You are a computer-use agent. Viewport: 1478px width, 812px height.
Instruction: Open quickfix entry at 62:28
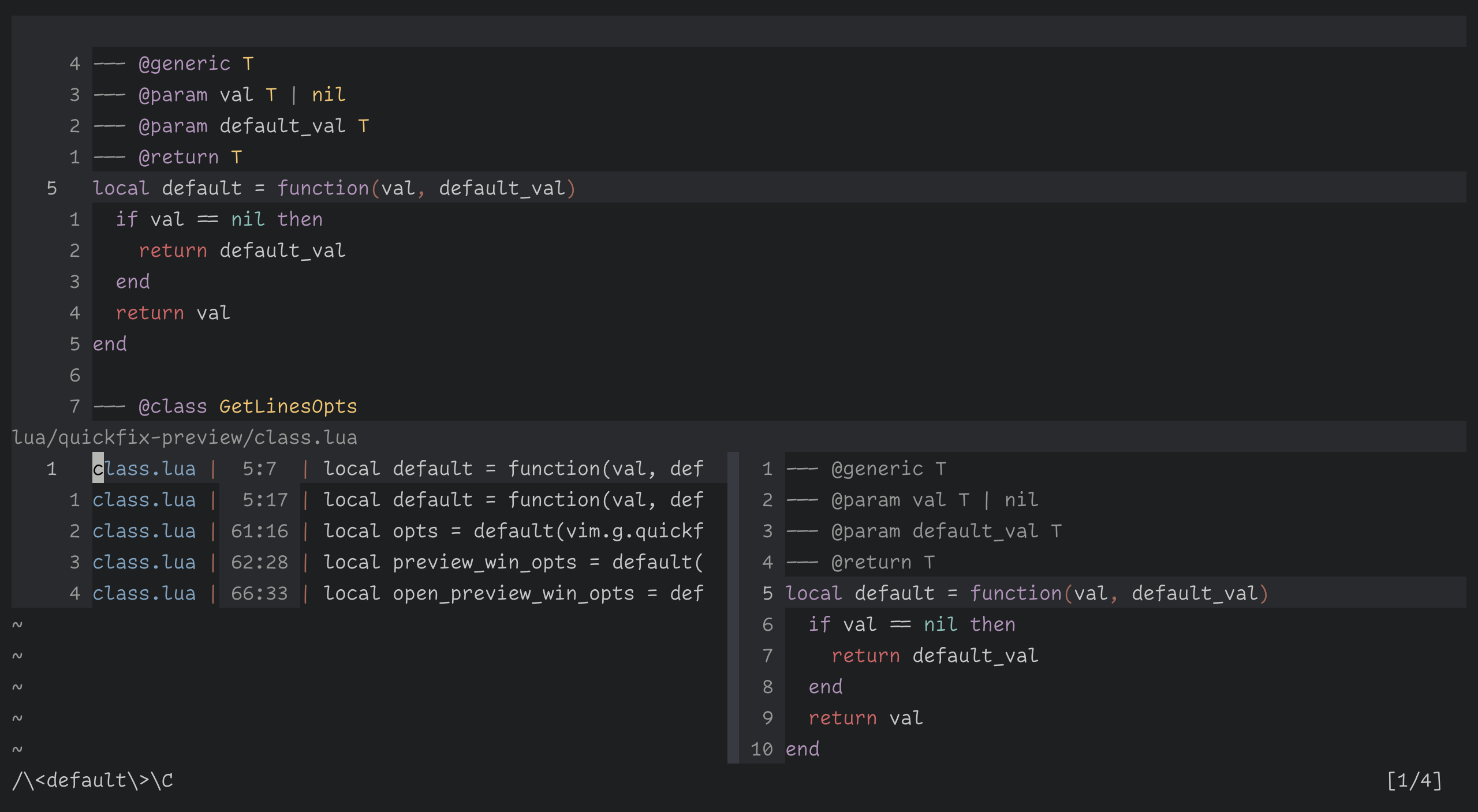coord(397,562)
